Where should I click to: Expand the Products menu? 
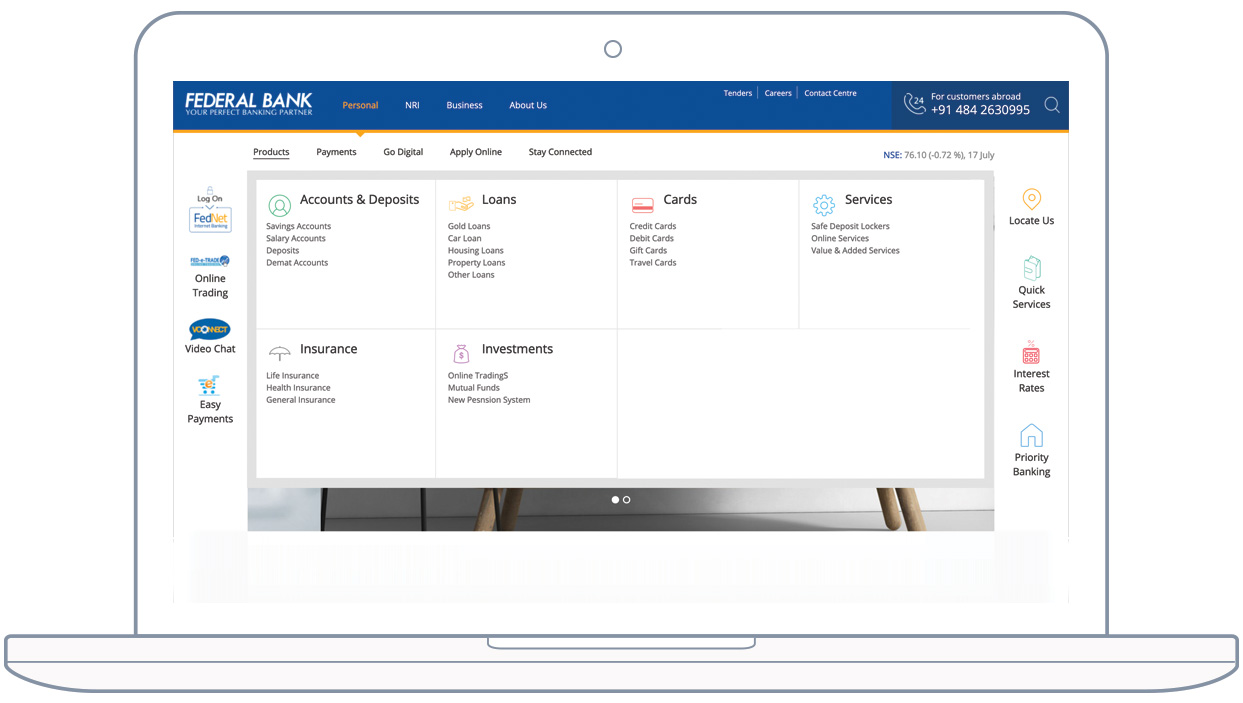[271, 152]
